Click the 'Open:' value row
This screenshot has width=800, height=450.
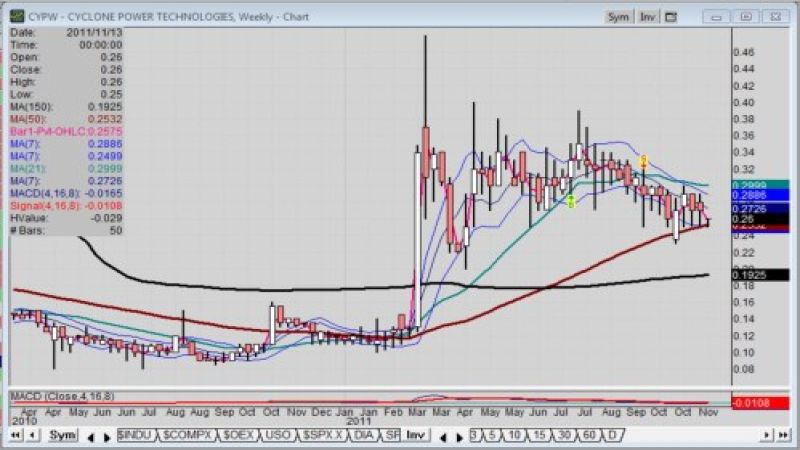click(66, 57)
